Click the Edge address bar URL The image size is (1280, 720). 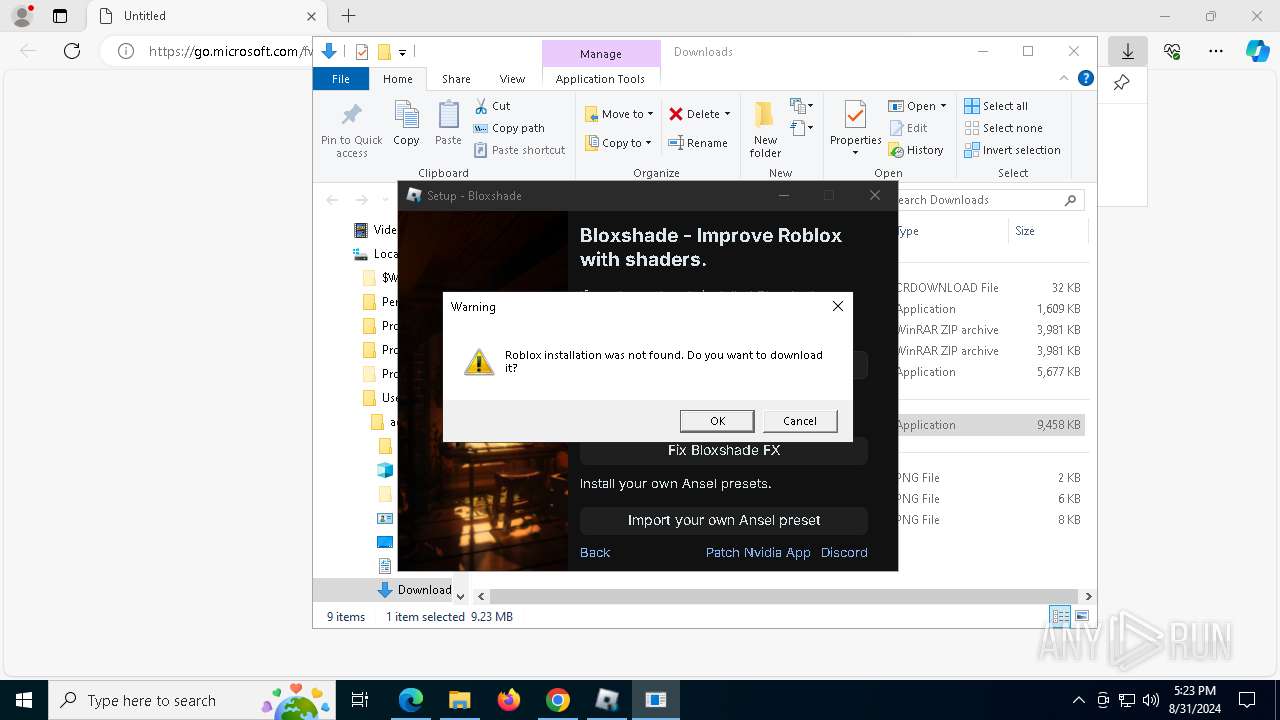click(230, 51)
